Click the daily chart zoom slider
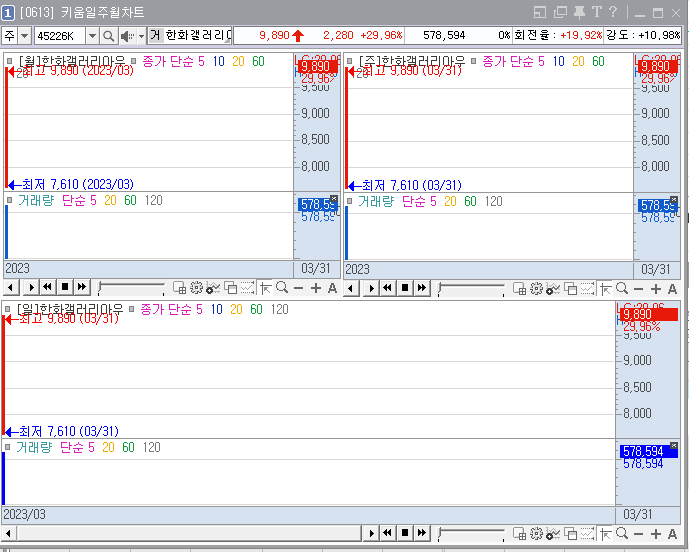The image size is (689, 552). click(x=471, y=534)
